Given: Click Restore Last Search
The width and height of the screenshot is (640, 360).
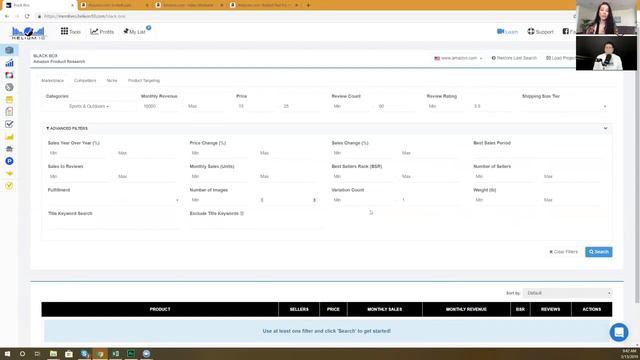Looking at the screenshot, I should point(514,58).
